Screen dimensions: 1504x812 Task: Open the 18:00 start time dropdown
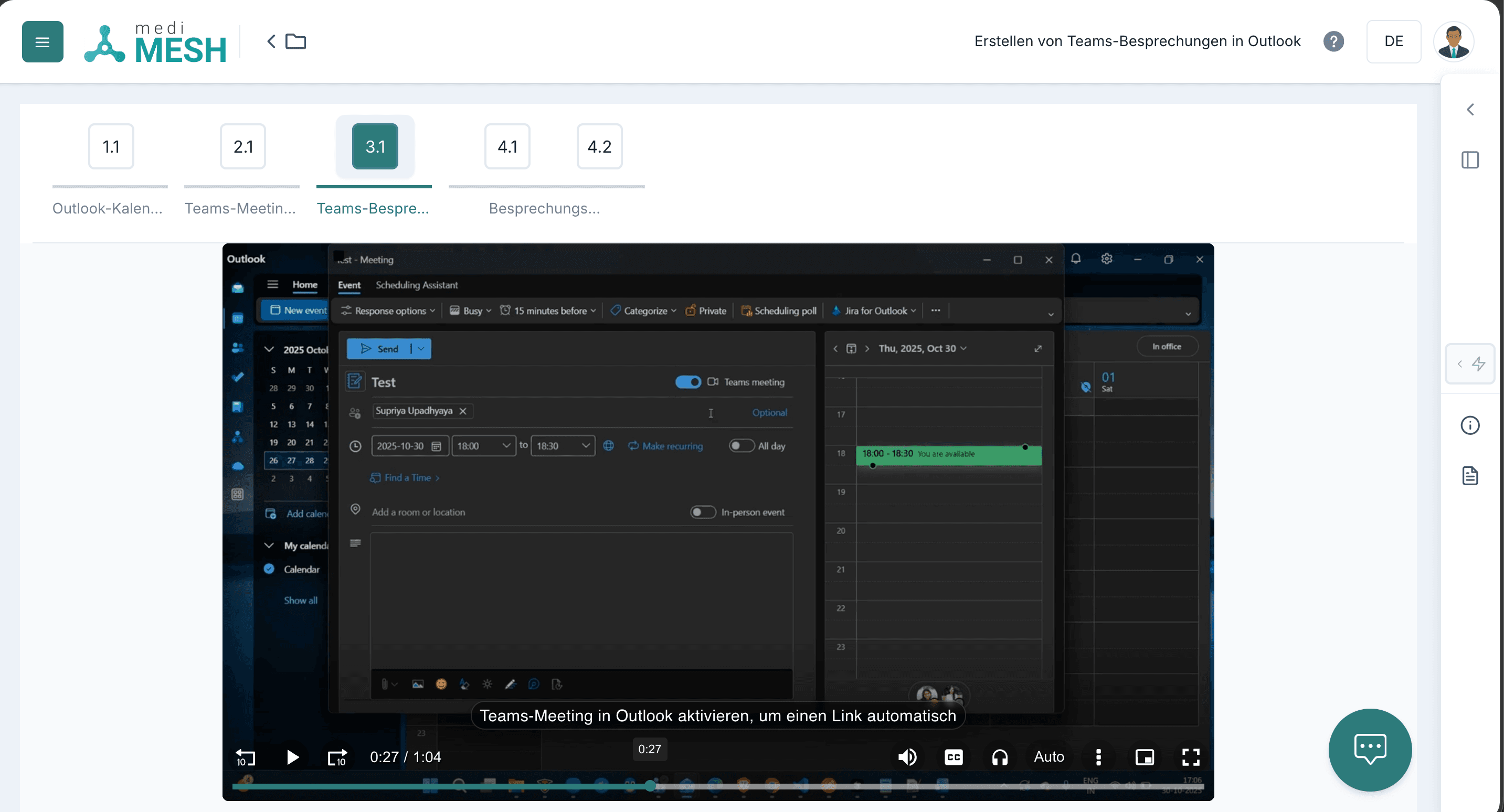click(x=484, y=446)
